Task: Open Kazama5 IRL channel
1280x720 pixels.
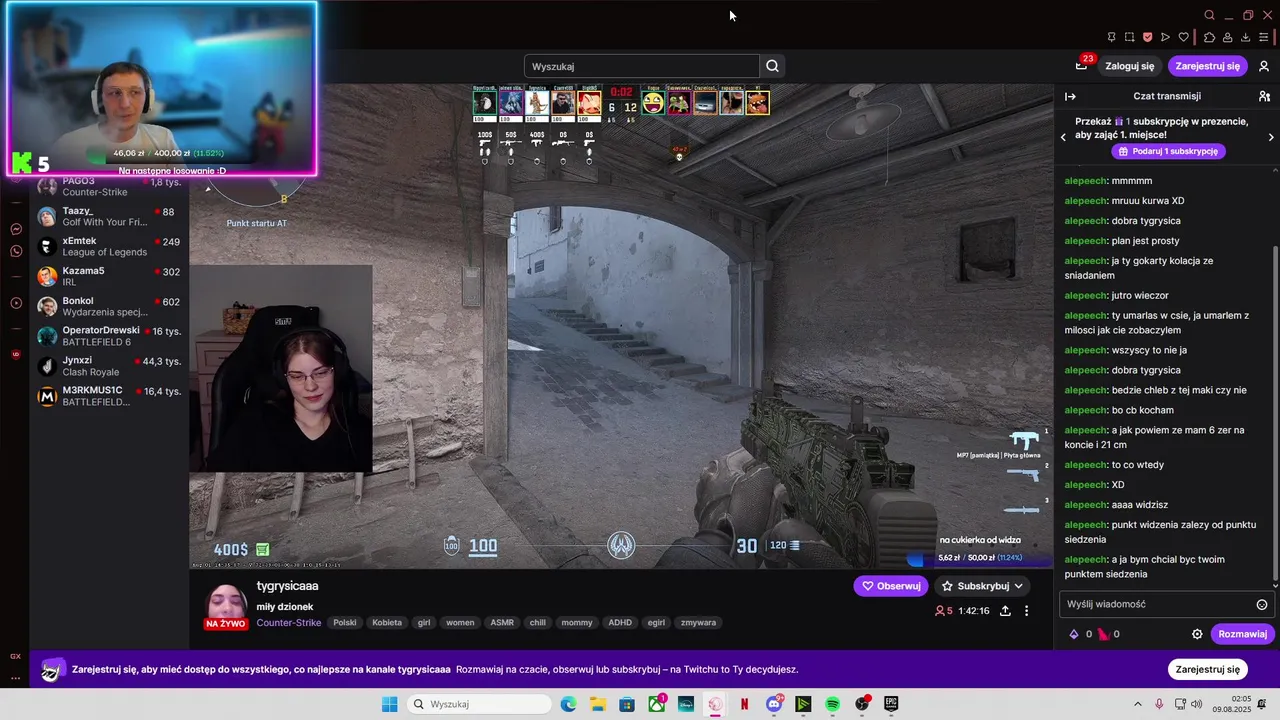Action: (109, 276)
